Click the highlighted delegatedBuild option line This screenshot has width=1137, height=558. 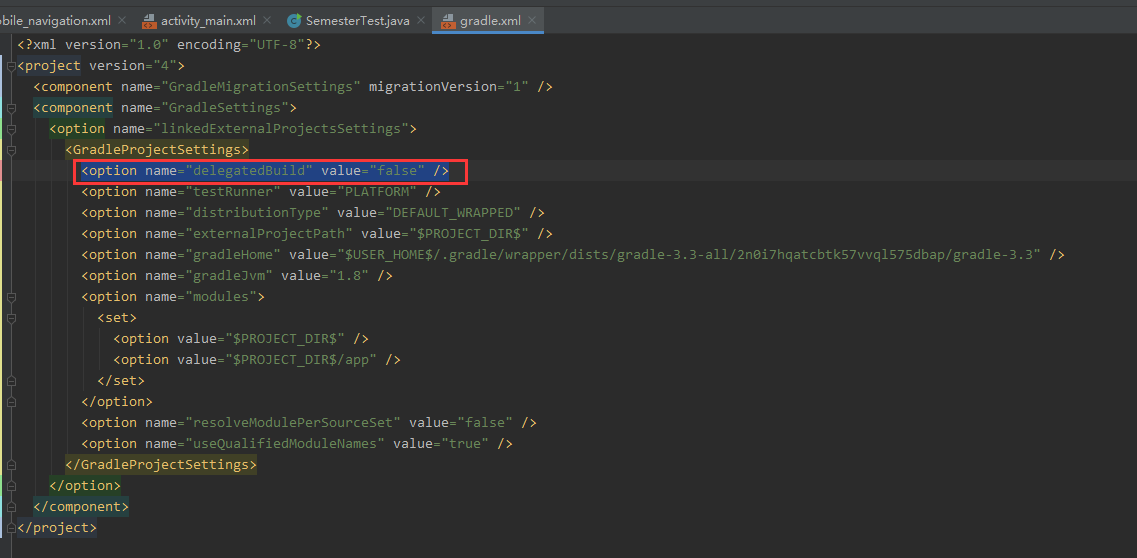click(265, 171)
